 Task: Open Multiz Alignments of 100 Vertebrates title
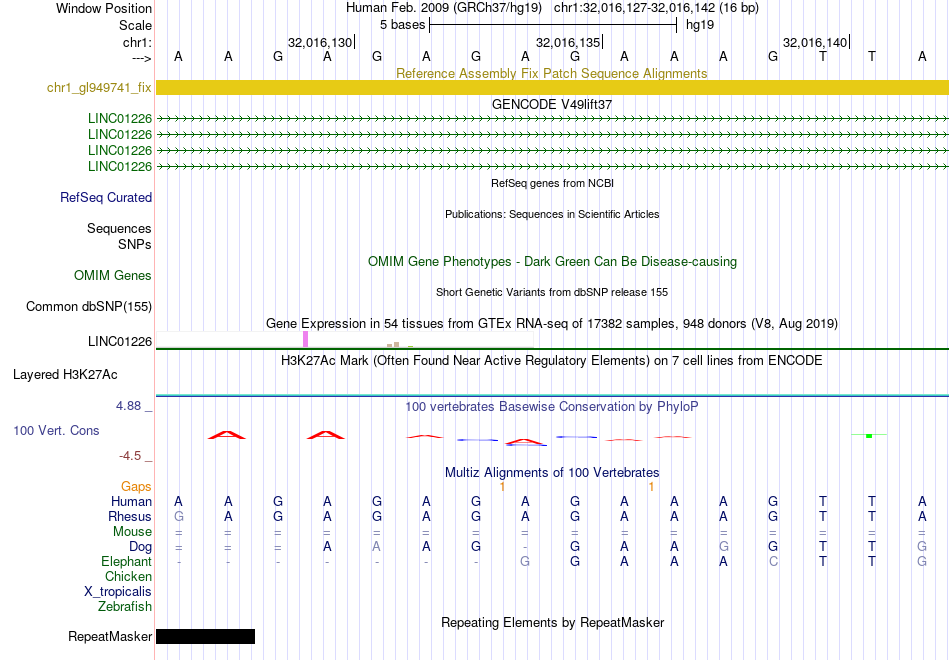(x=552, y=473)
